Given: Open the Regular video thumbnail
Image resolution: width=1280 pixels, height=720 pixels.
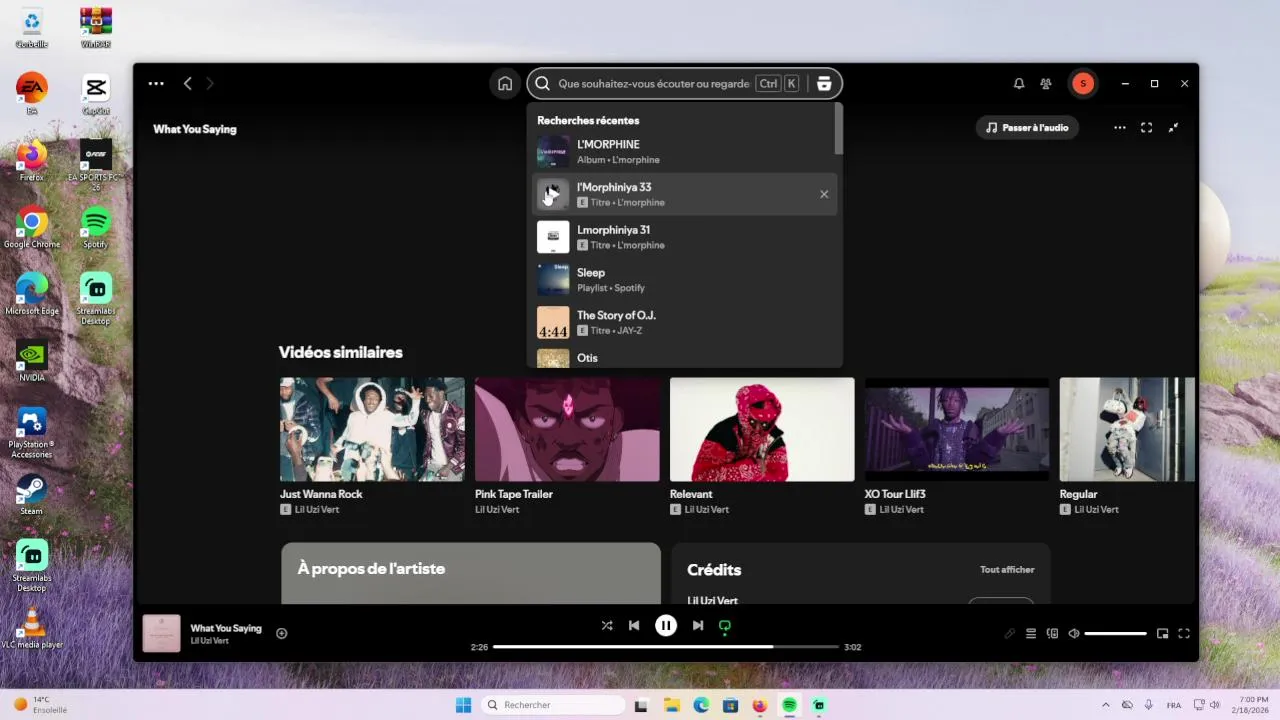Looking at the screenshot, I should click(x=1127, y=429).
